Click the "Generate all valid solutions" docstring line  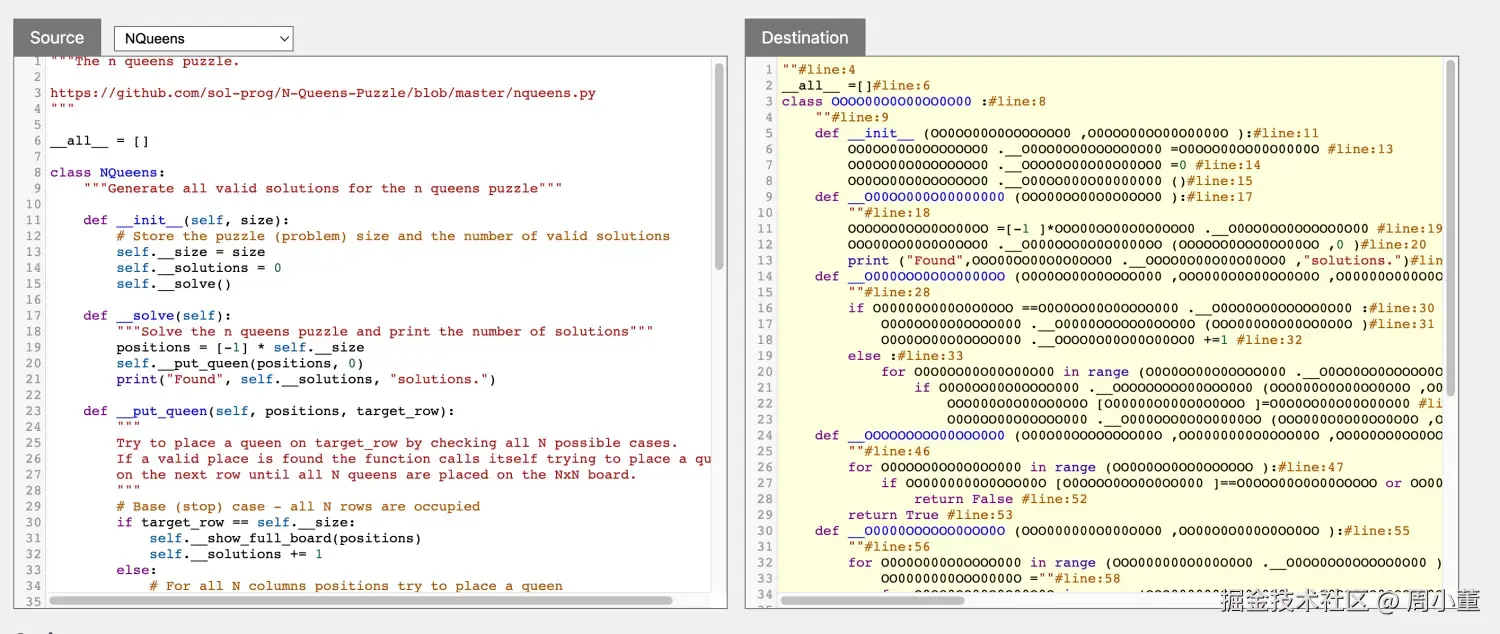(x=323, y=188)
